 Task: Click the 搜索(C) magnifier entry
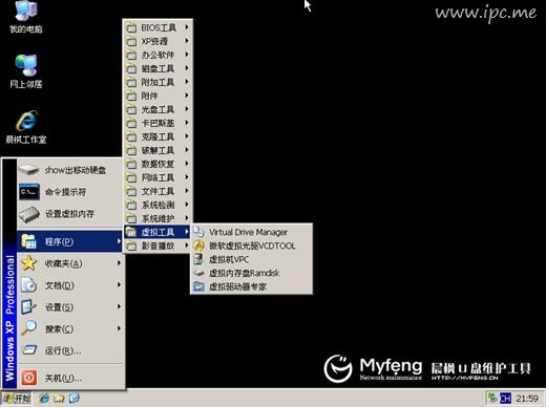[x=70, y=329]
